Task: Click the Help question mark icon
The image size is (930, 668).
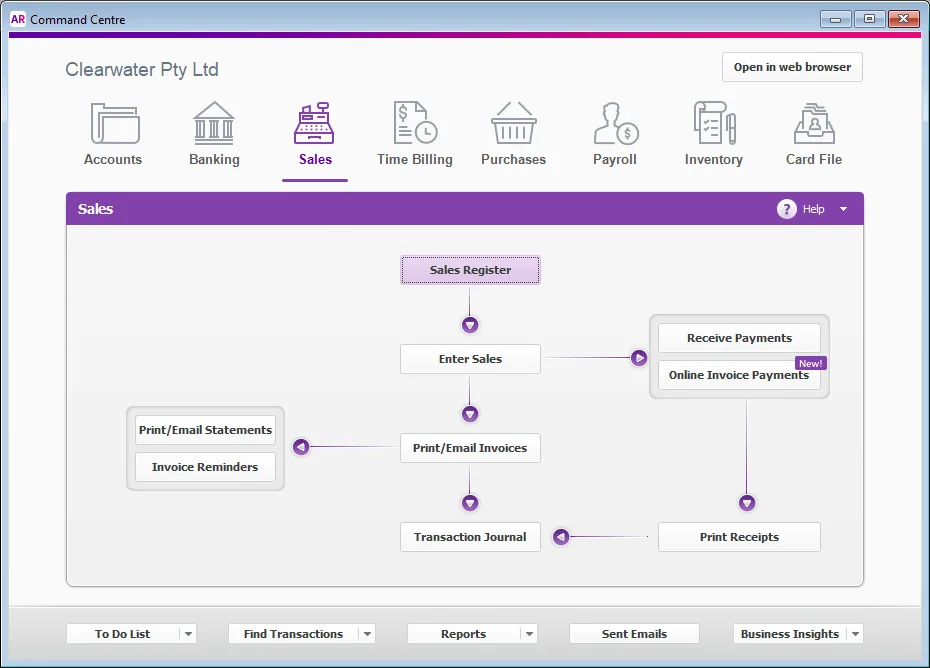Action: click(787, 209)
